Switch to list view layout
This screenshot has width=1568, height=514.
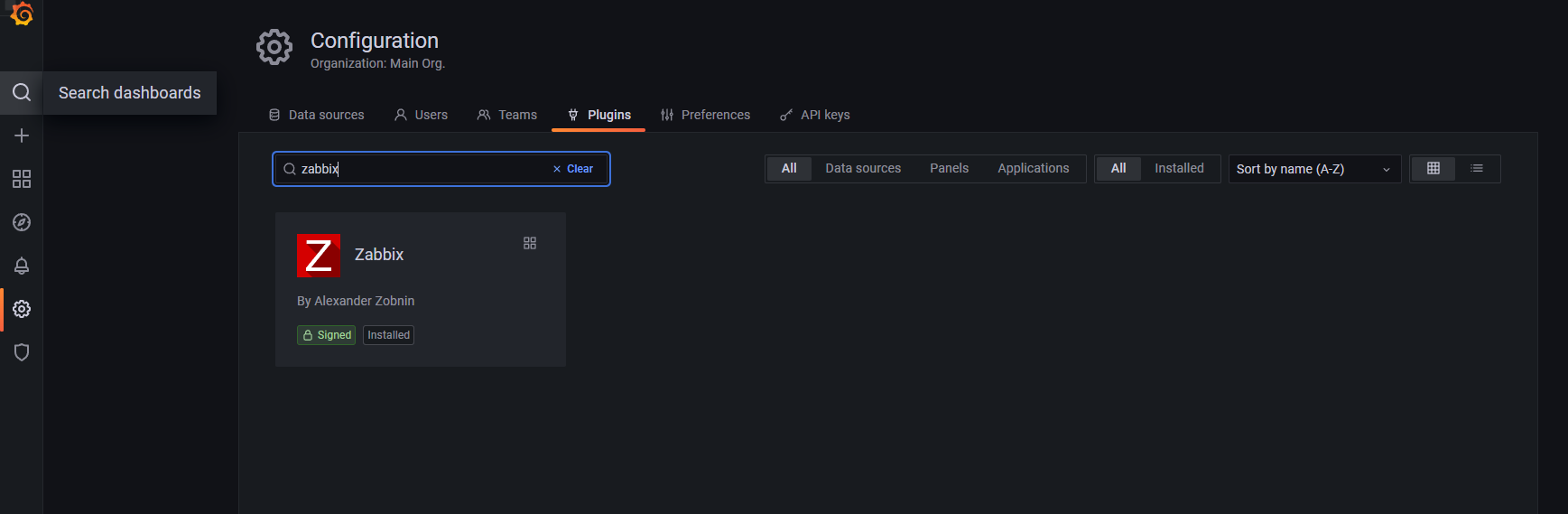(x=1477, y=169)
